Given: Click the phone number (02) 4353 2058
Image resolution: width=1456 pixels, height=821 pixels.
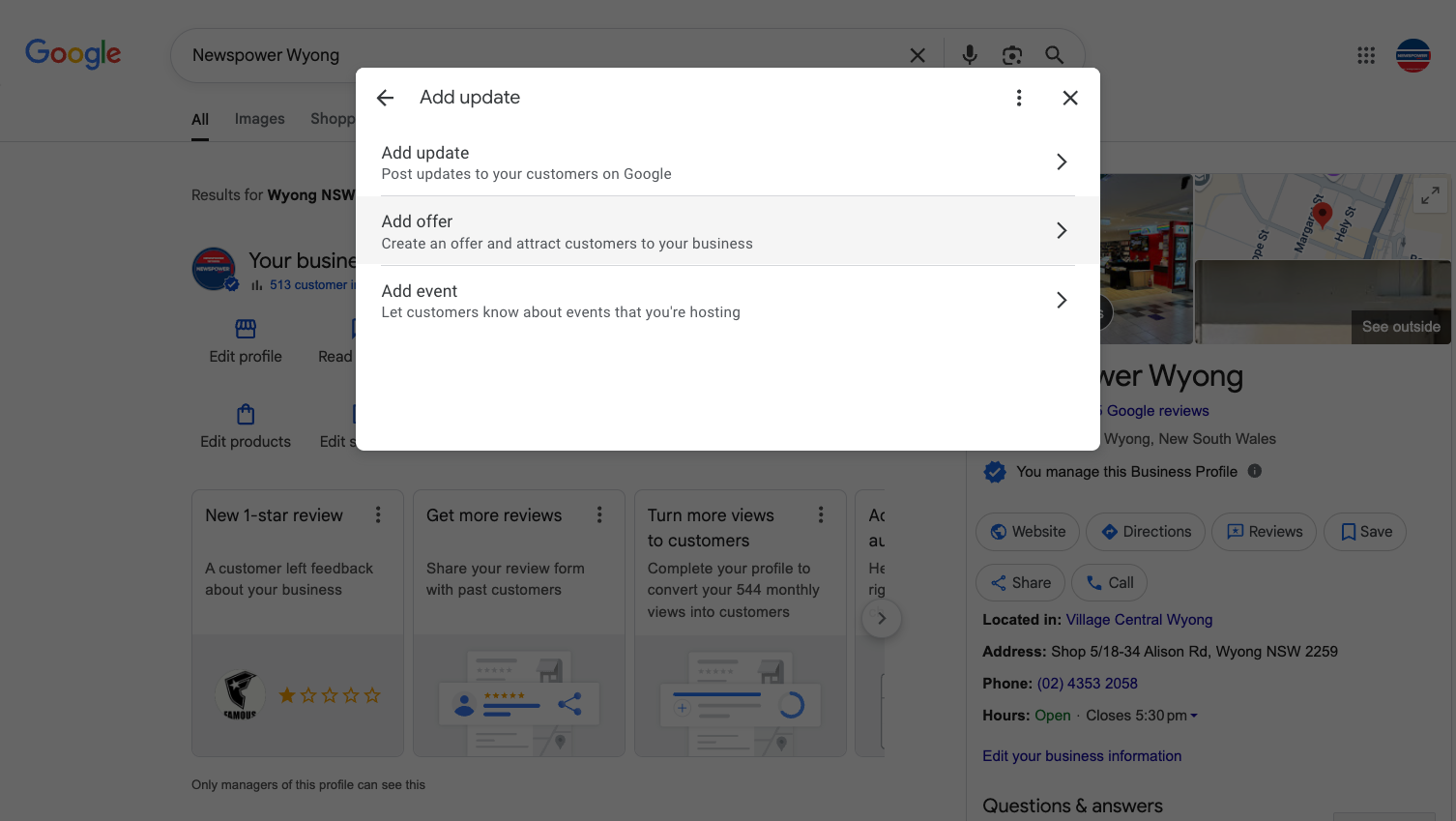Looking at the screenshot, I should 1088,684.
